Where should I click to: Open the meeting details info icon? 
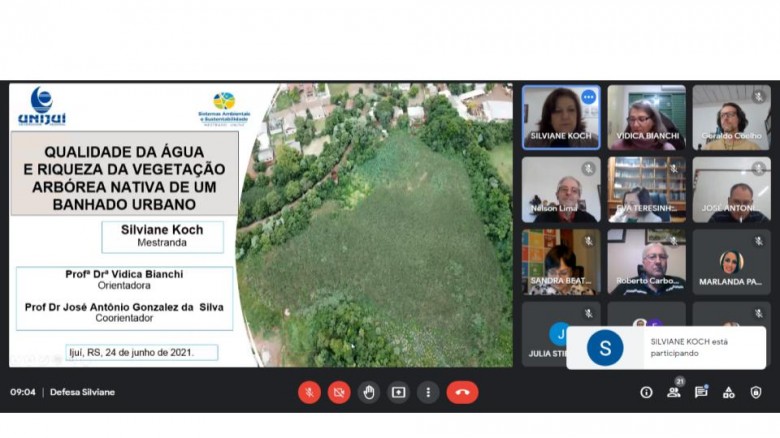click(x=646, y=392)
